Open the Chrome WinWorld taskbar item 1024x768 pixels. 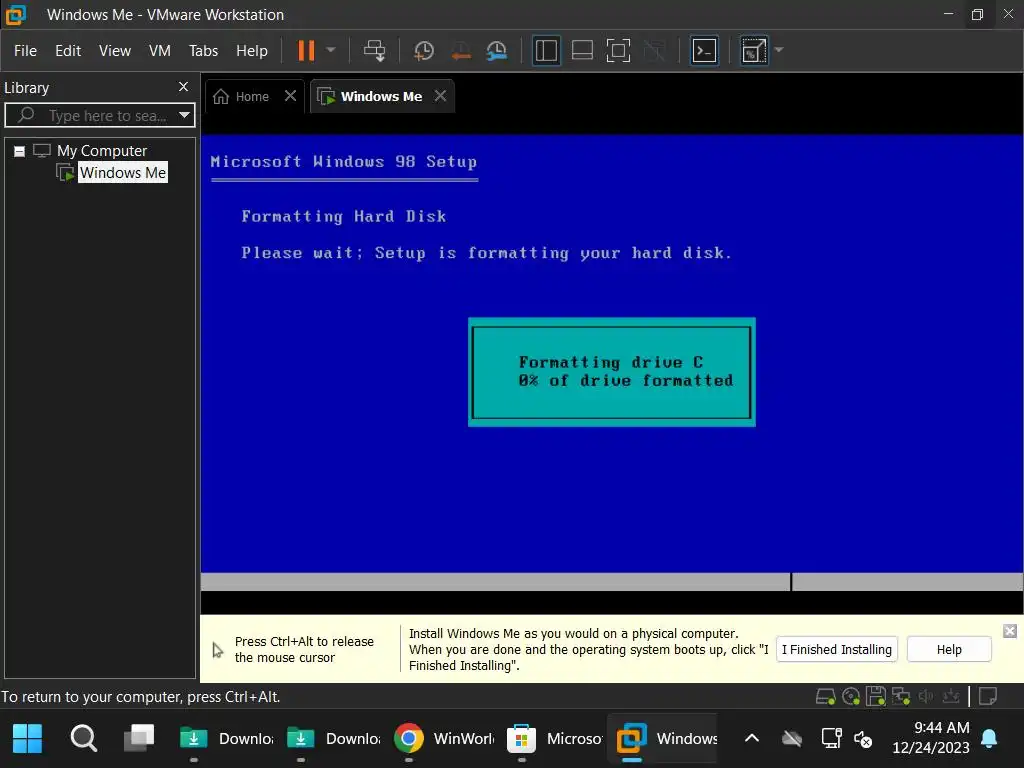click(x=445, y=739)
